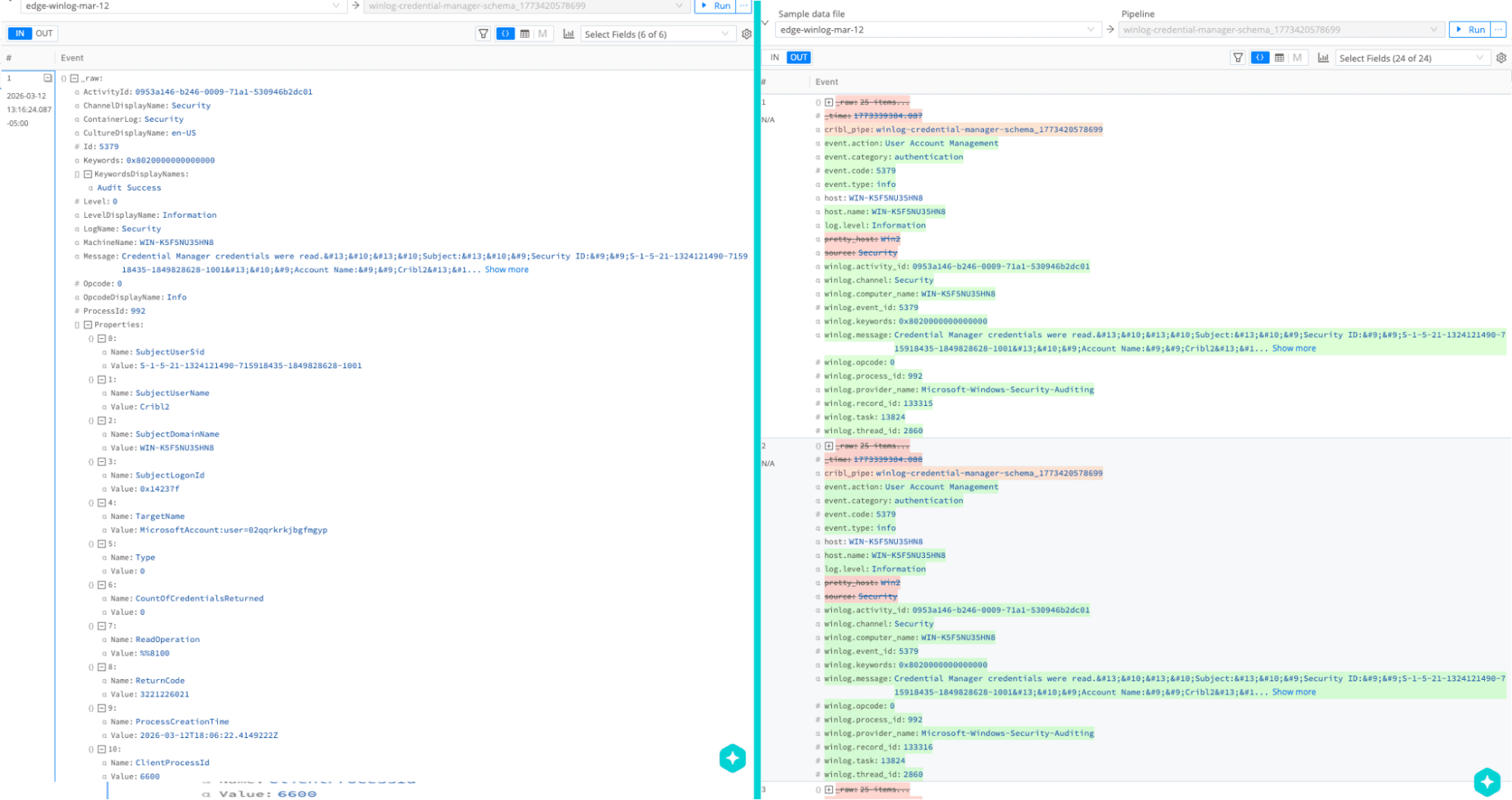Viewport: 1512px width, 800px height.
Task: Select the filter icon in right preview toolbar
Action: coord(1237,57)
